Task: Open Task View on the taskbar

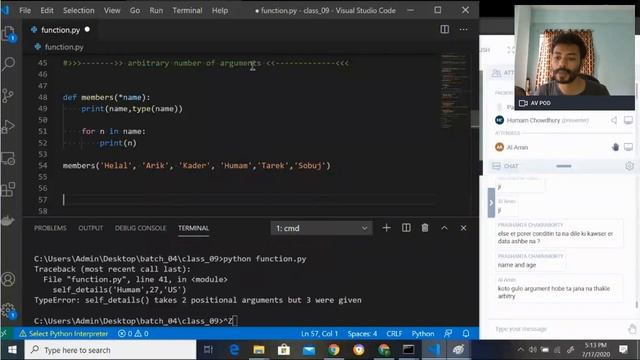Action: [209, 350]
